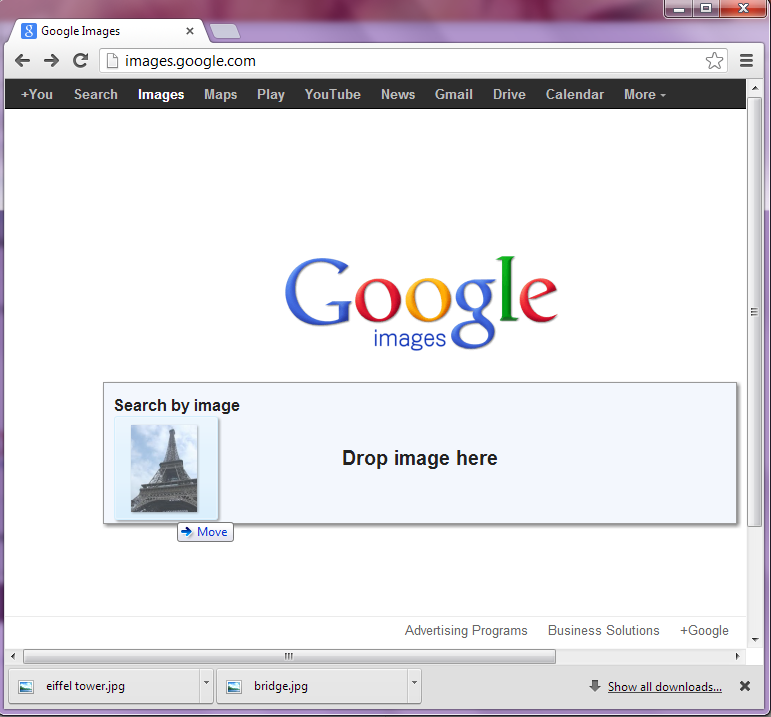Click the eiffel tower.jpg file icon
The width and height of the screenshot is (771, 717).
[x=26, y=687]
